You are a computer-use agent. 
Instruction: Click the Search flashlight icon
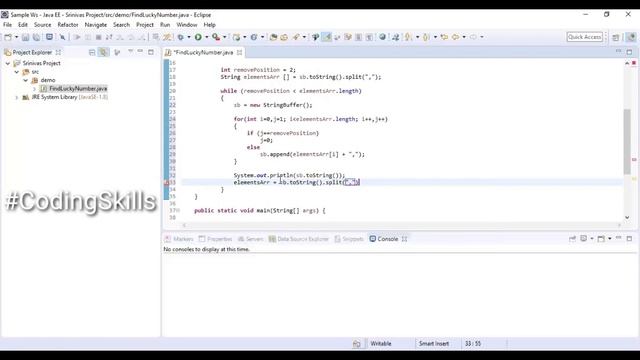[x=296, y=37]
